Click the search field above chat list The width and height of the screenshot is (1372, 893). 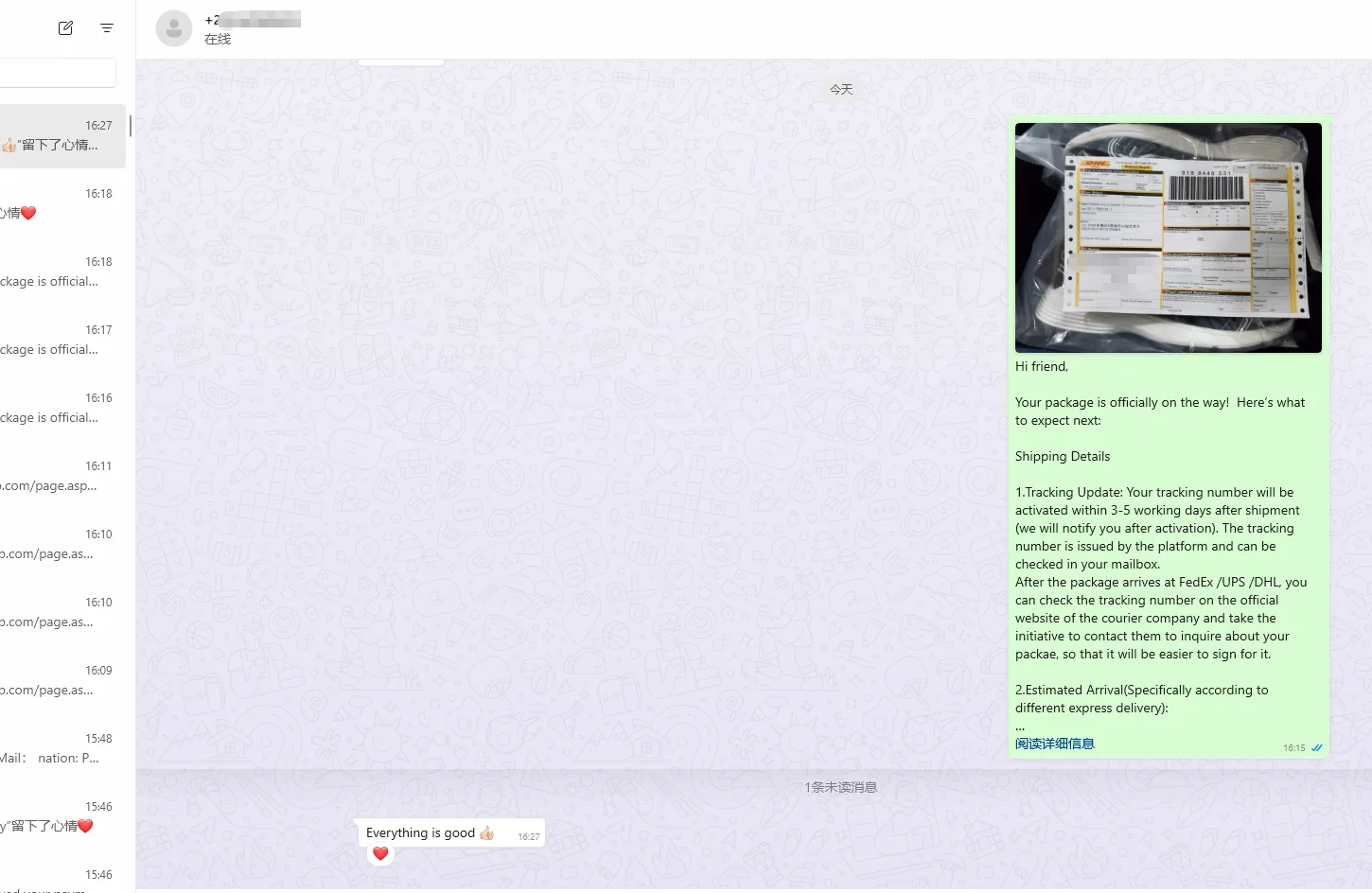coord(57,73)
